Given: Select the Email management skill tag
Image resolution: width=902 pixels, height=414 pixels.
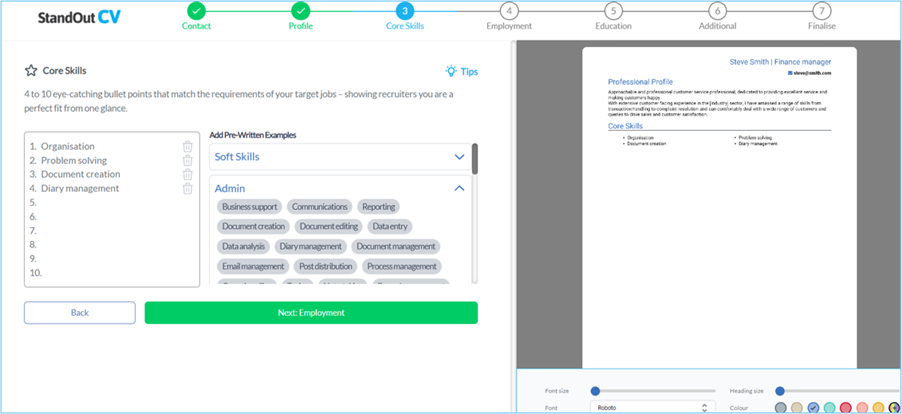Looking at the screenshot, I should tap(253, 266).
